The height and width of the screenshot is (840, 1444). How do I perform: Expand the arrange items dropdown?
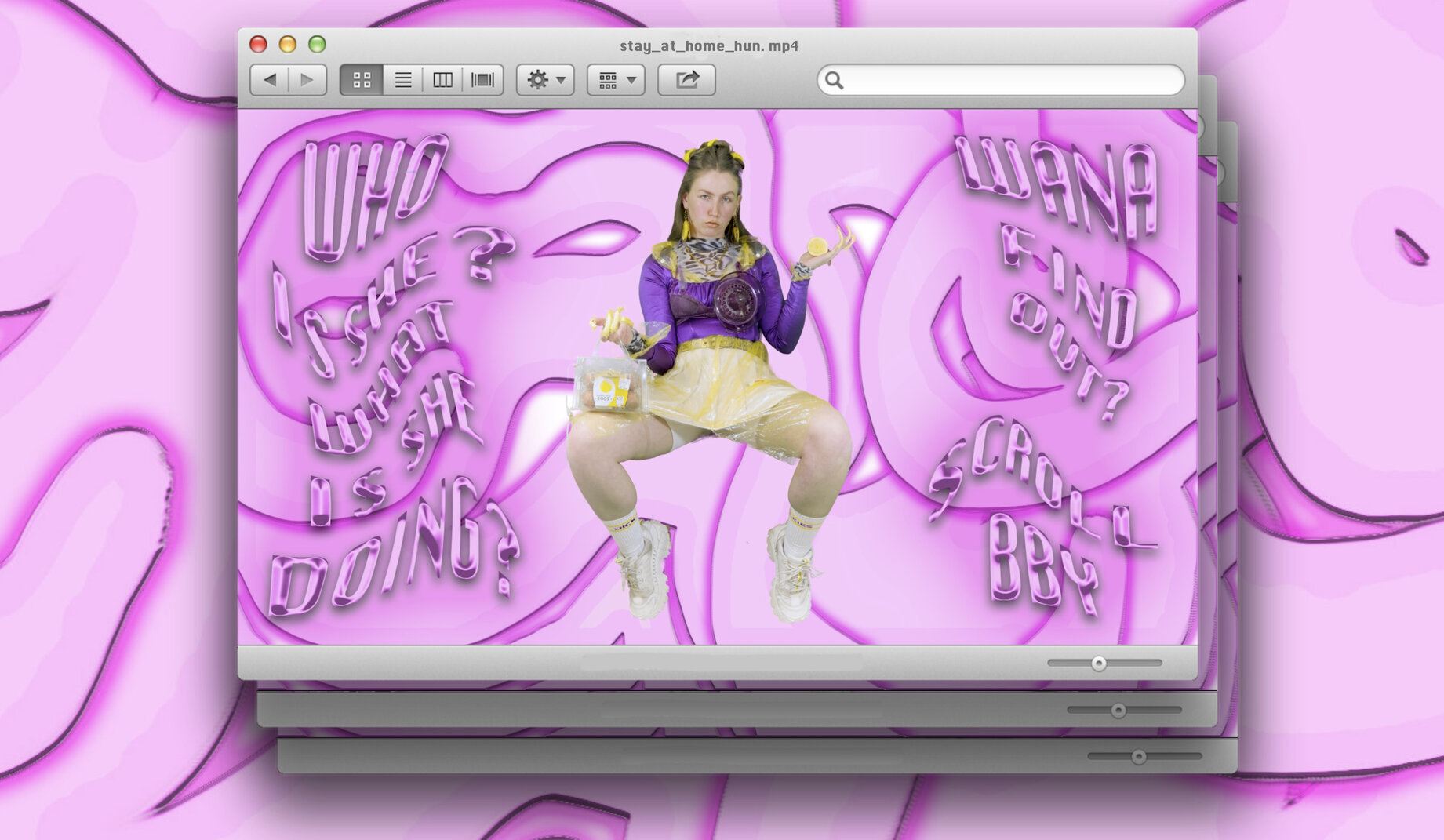pyautogui.click(x=616, y=80)
